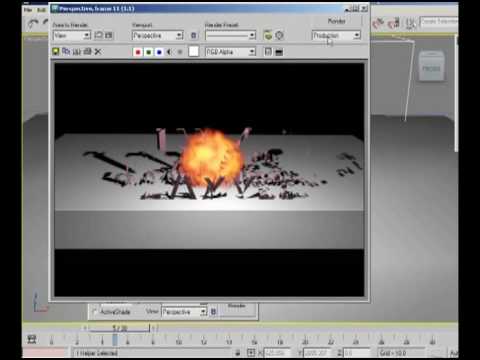Screen dimensions: 480x360
Task: Toggle the UI overlay icon
Action: click(268, 52)
